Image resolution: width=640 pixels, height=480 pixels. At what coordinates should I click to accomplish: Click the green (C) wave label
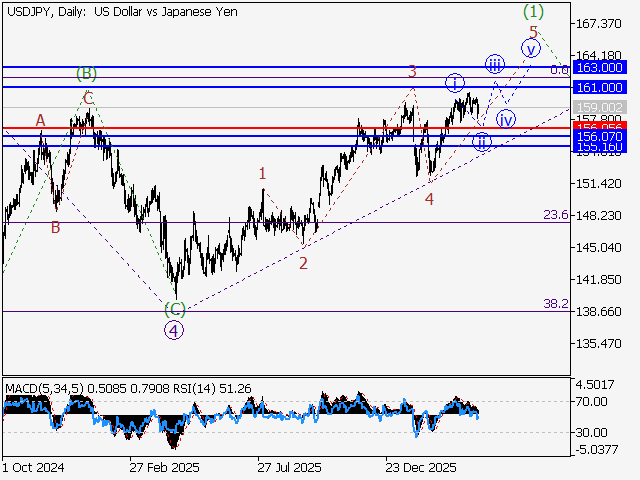pos(174,309)
